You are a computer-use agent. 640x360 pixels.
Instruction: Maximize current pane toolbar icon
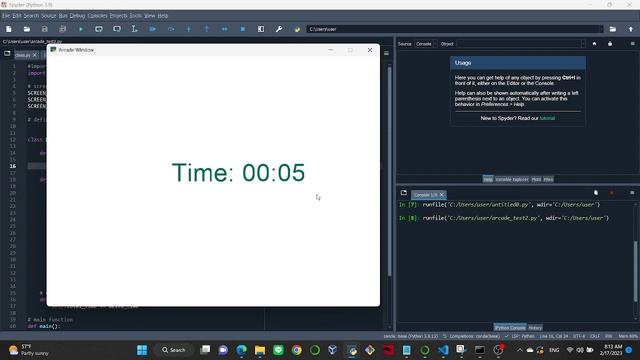point(261,29)
